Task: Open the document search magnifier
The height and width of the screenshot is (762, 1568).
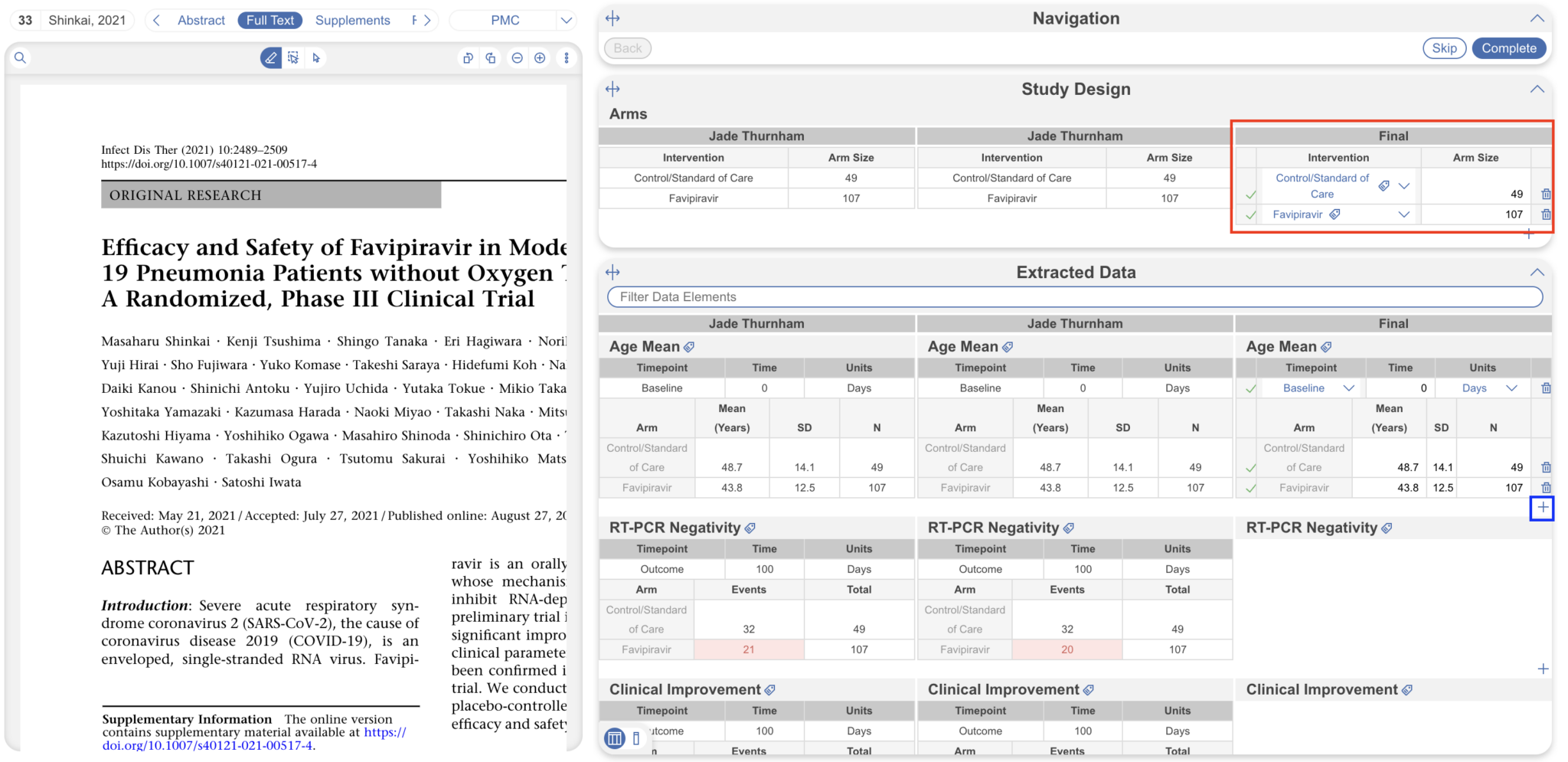Action: tap(20, 57)
